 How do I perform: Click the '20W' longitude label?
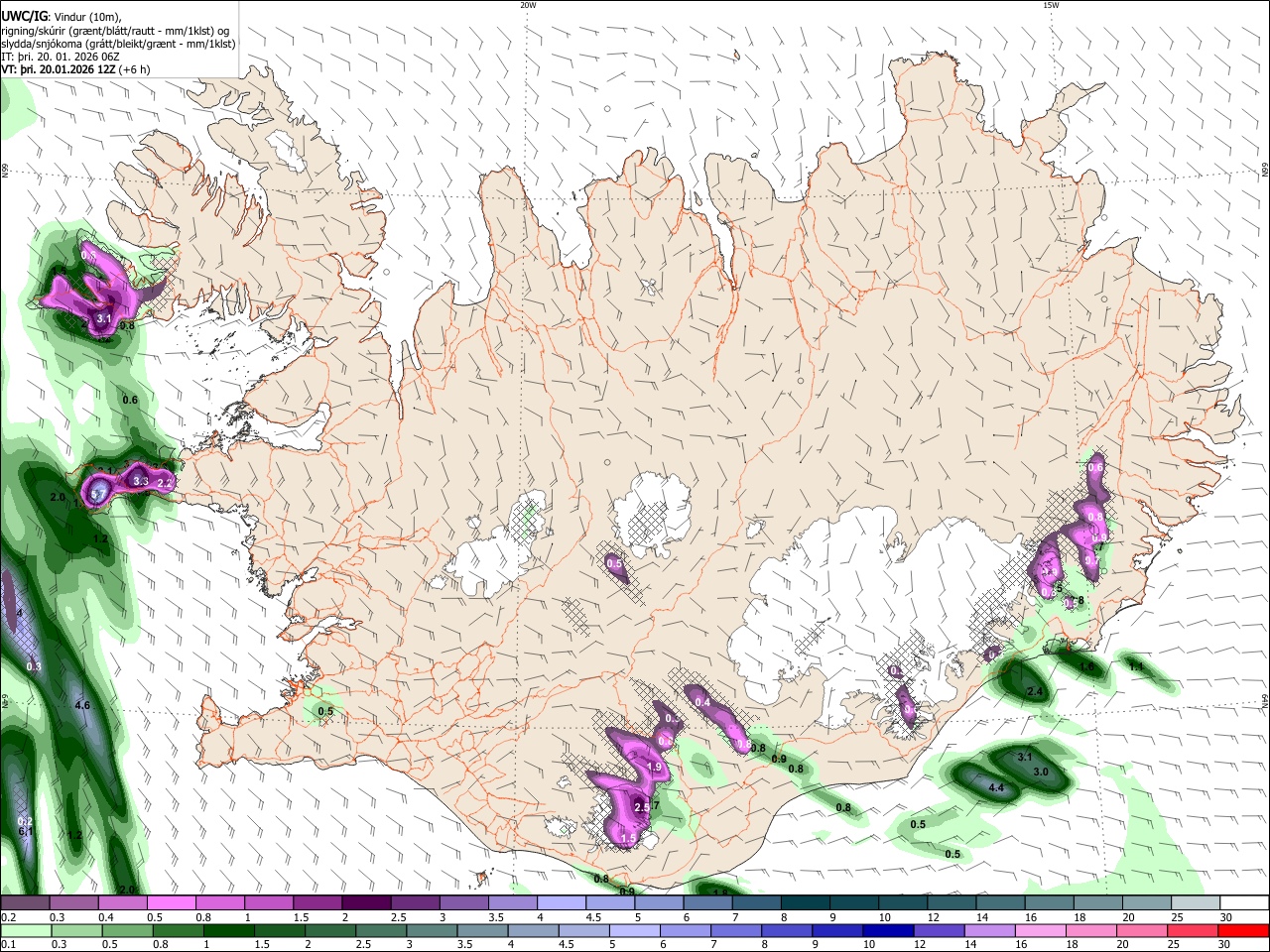[x=528, y=5]
